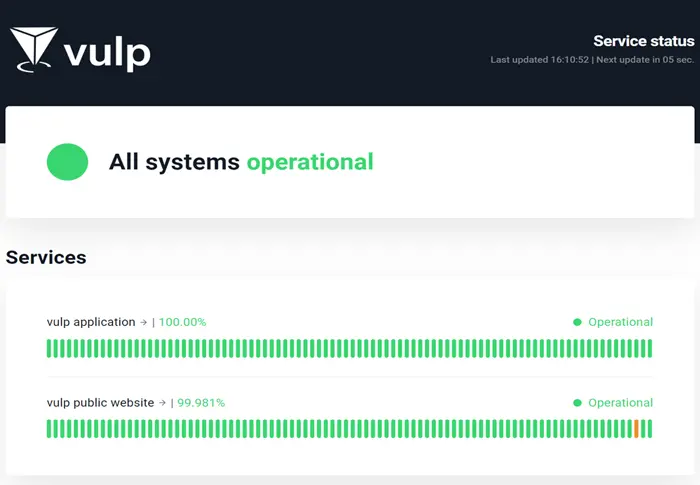Select last uptime bar of vulp application
This screenshot has width=700, height=485.
point(649,348)
